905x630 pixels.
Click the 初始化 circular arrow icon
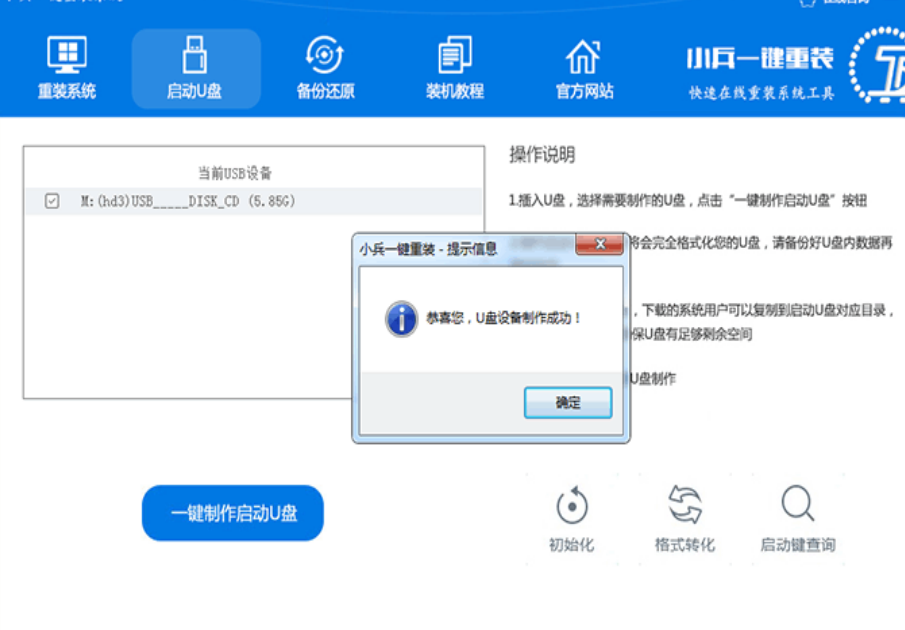(571, 506)
